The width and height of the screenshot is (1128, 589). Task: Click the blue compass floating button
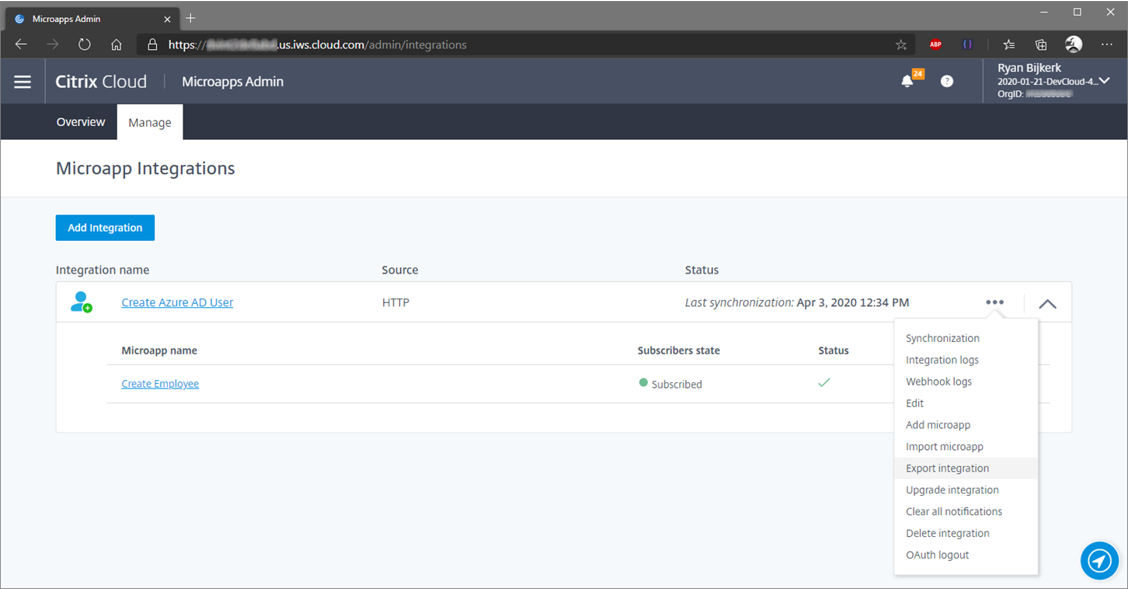click(1099, 560)
